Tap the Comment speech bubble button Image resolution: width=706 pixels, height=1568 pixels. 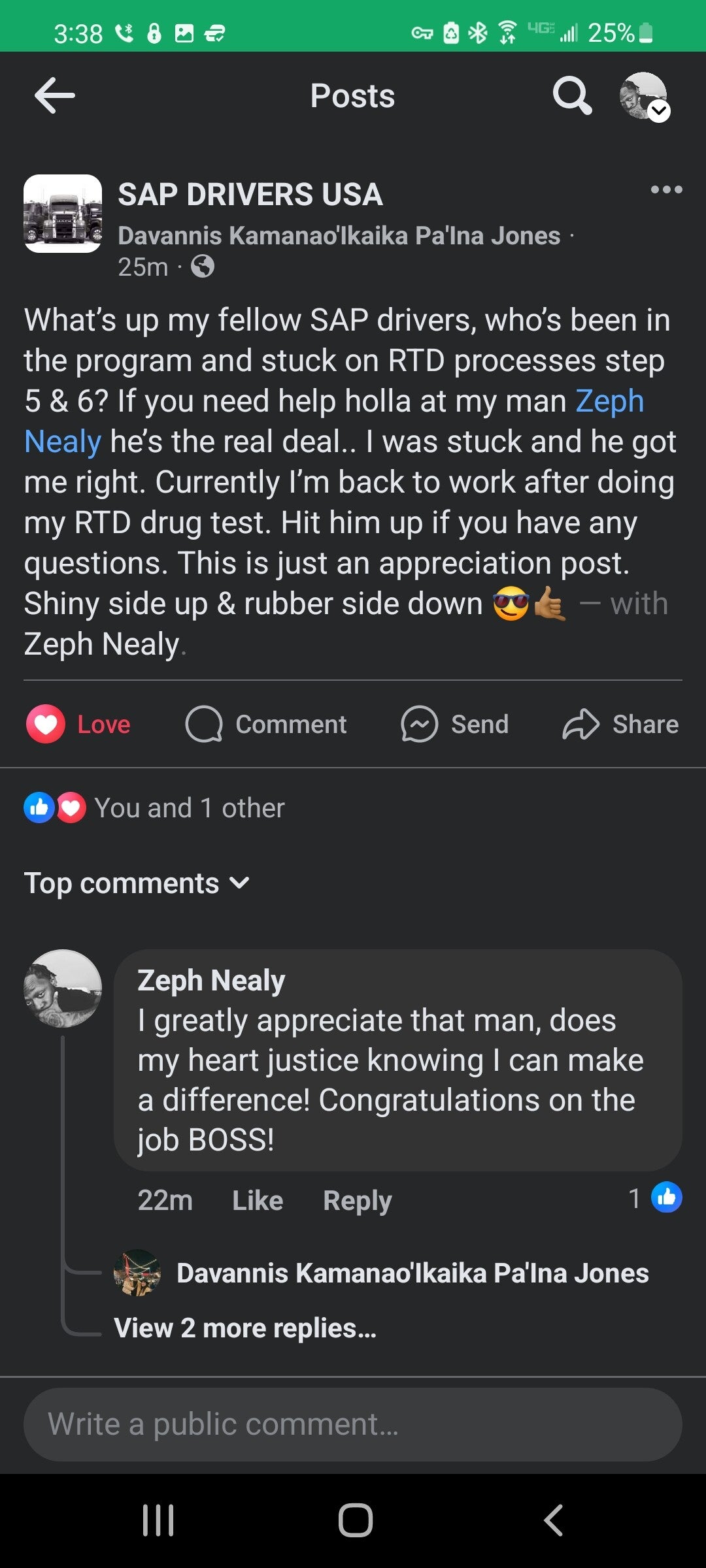[266, 725]
